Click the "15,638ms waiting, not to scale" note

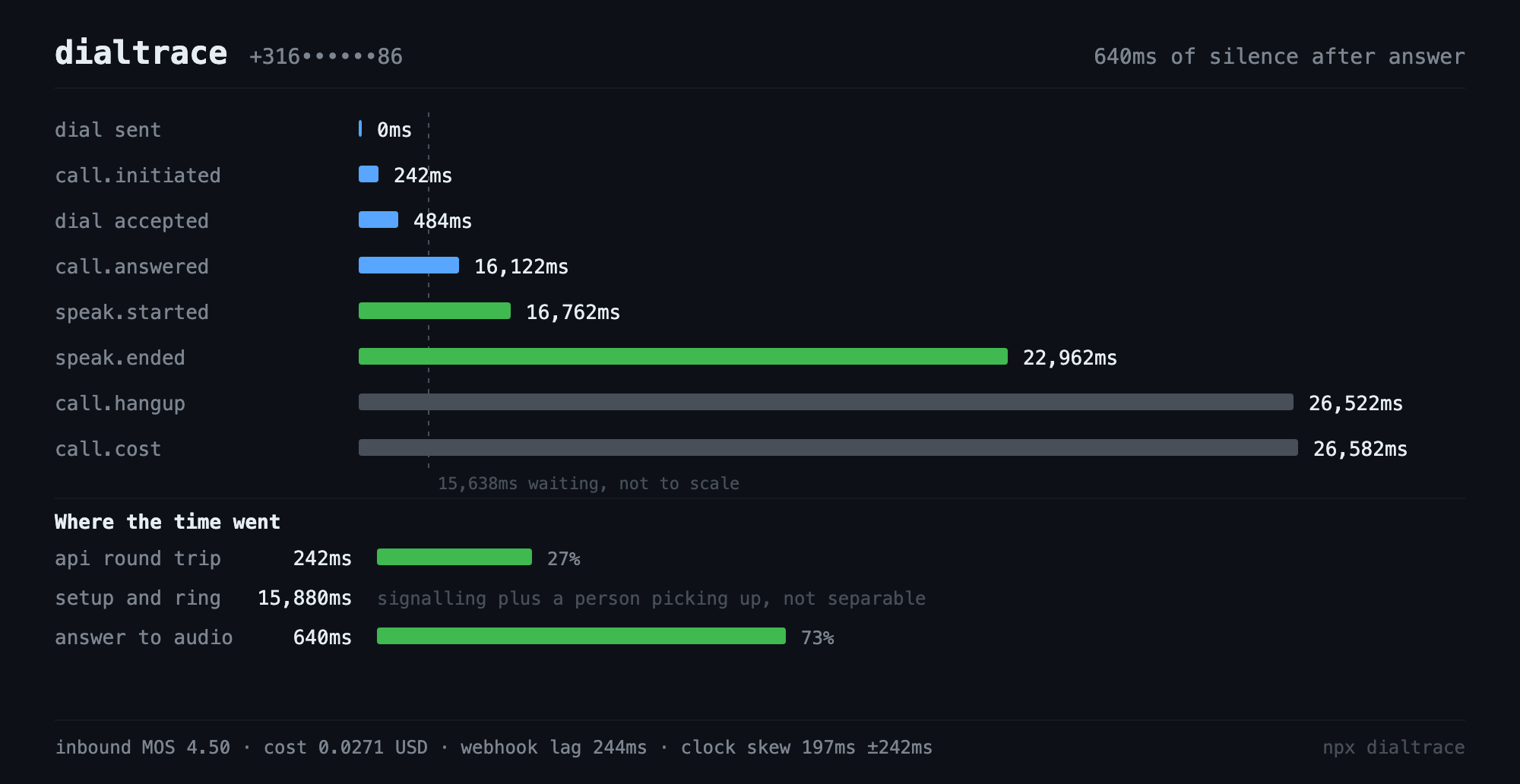point(588,484)
